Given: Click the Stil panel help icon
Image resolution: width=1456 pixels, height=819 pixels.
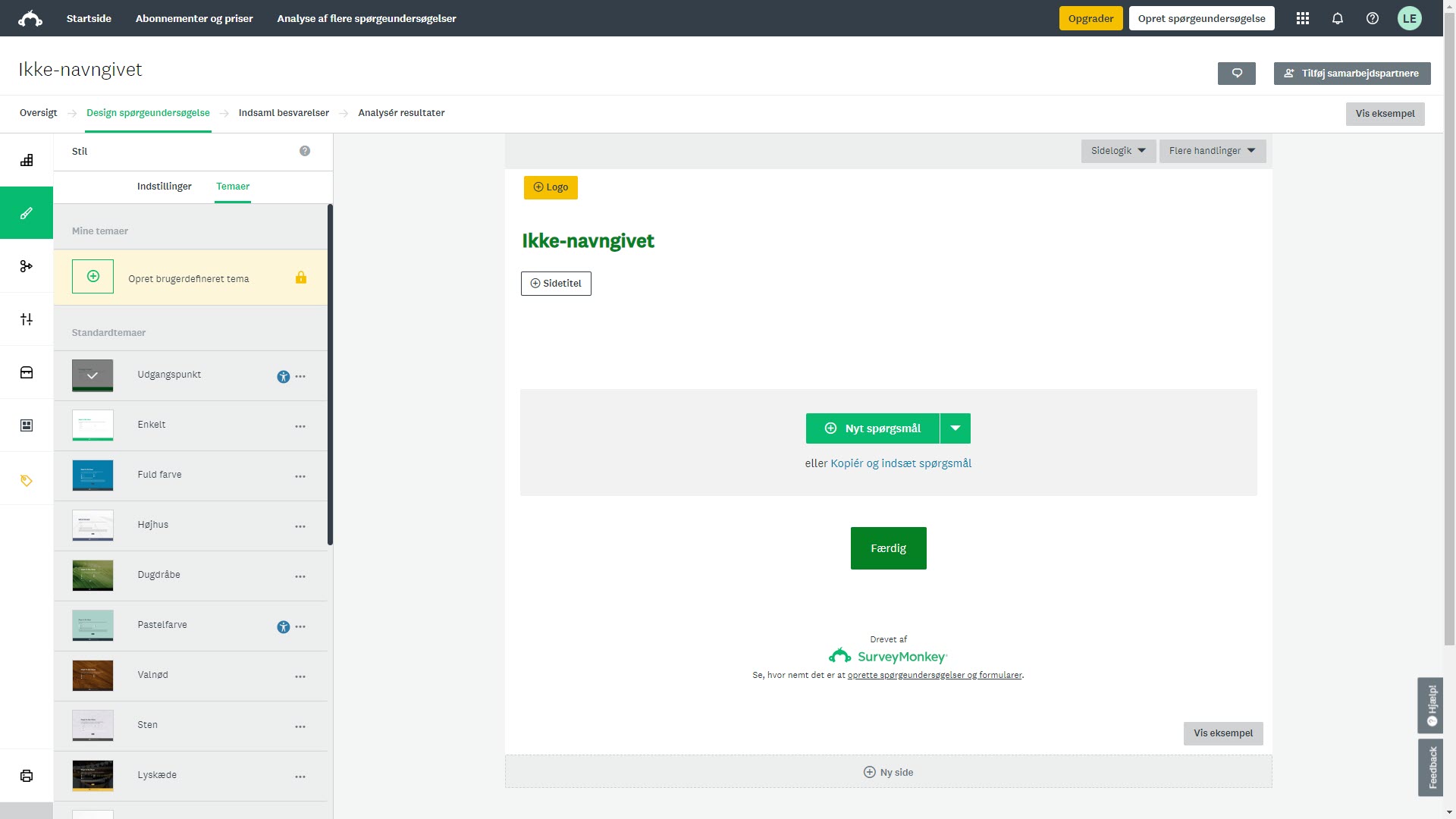Looking at the screenshot, I should (x=305, y=151).
